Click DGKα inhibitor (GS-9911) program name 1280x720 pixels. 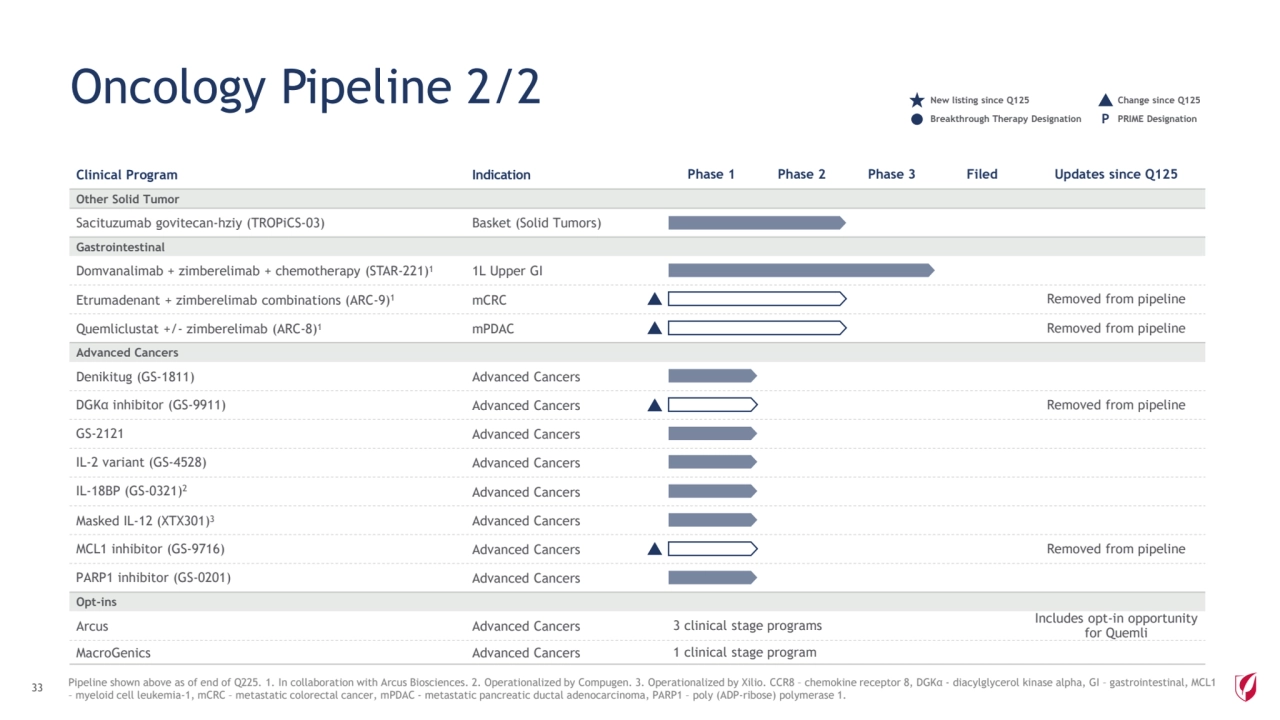(x=151, y=405)
